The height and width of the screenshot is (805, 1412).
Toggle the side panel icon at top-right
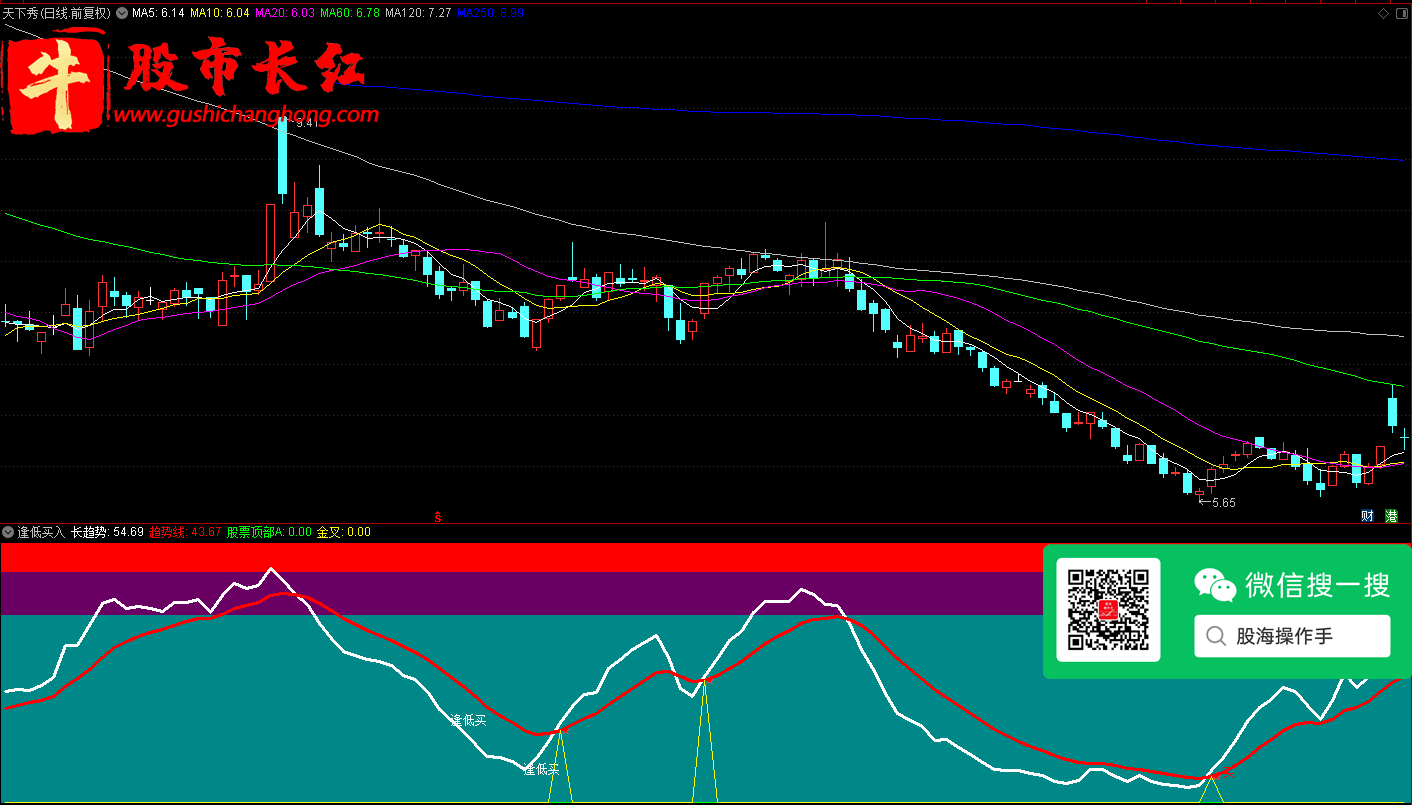(x=1403, y=13)
